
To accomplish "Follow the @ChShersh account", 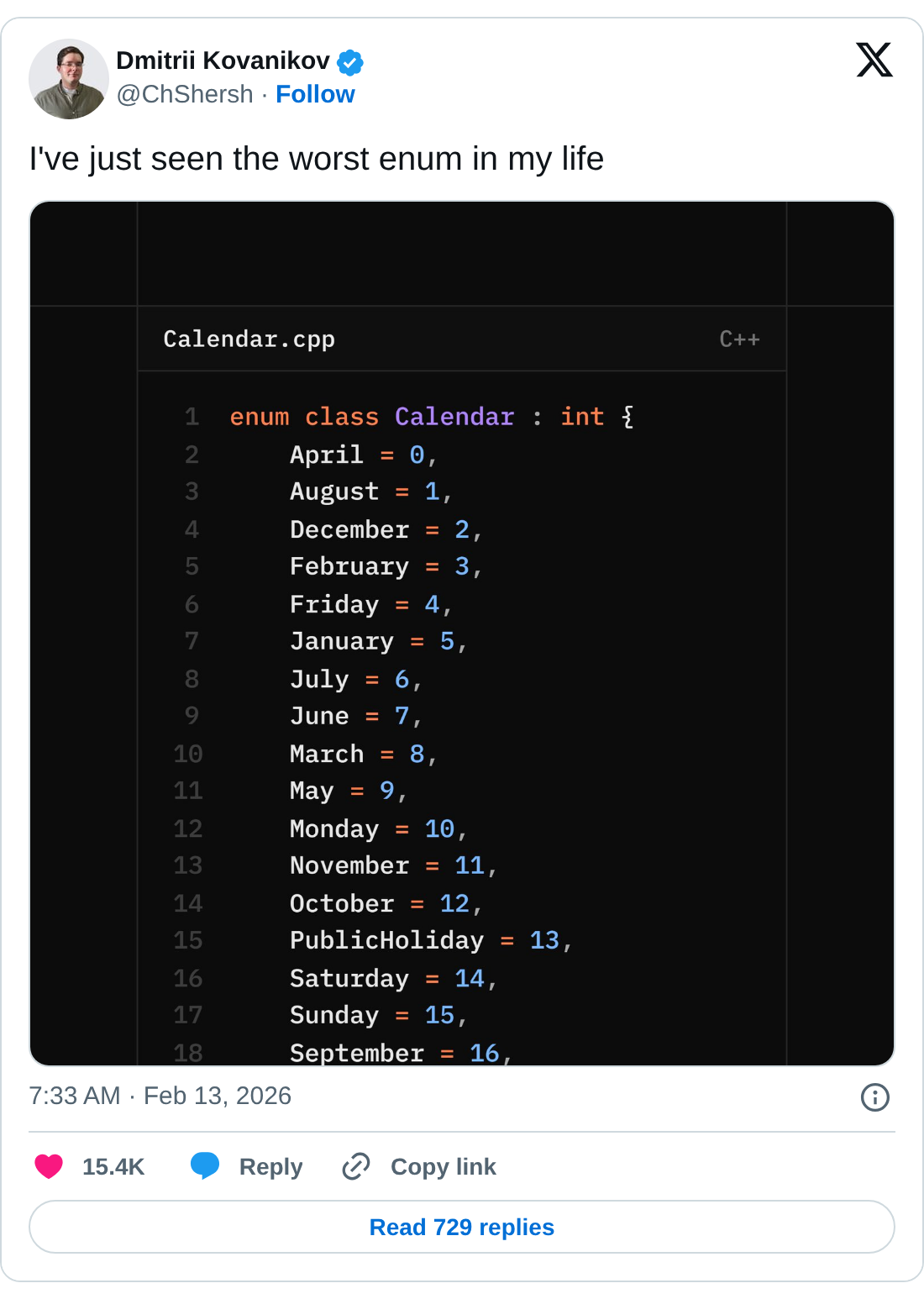I will tap(315, 94).
